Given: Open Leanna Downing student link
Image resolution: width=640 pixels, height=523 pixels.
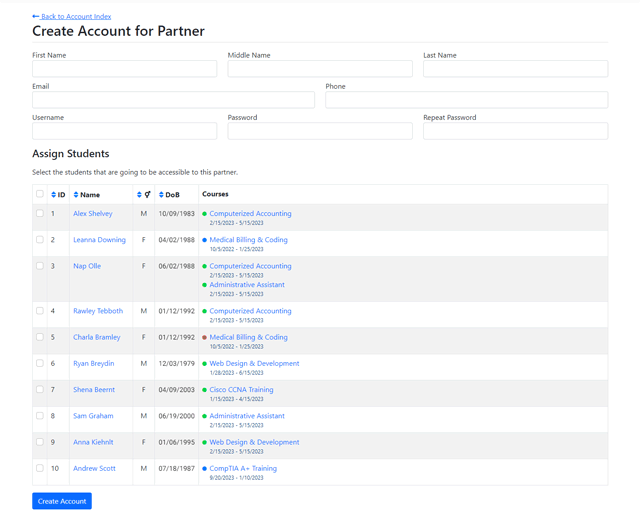Looking at the screenshot, I should tap(99, 240).
